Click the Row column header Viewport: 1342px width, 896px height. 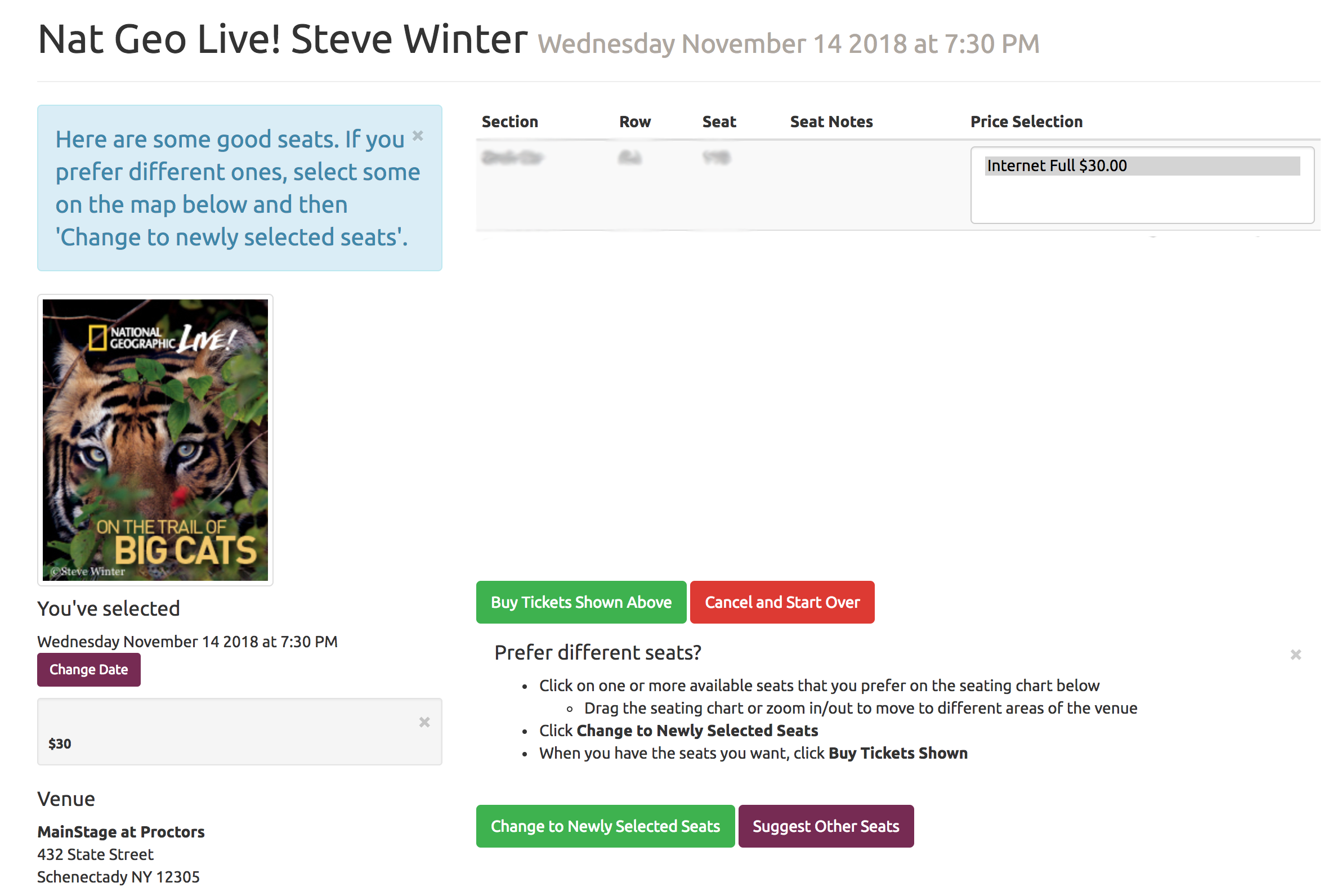[x=634, y=122]
